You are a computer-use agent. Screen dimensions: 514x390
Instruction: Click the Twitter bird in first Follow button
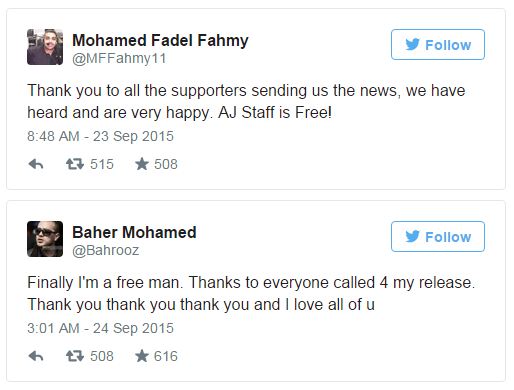[x=412, y=44]
